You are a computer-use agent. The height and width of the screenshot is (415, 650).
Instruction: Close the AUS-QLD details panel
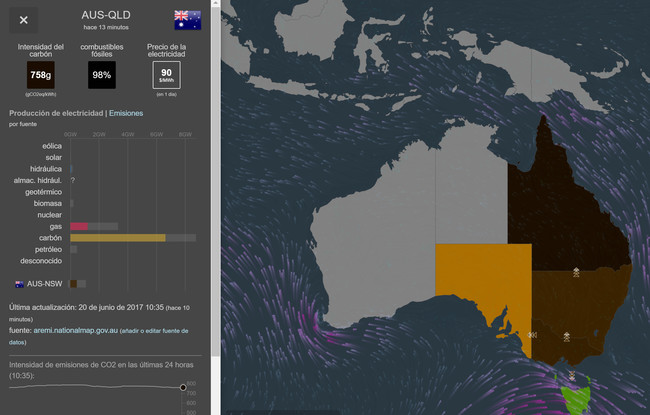(x=24, y=20)
